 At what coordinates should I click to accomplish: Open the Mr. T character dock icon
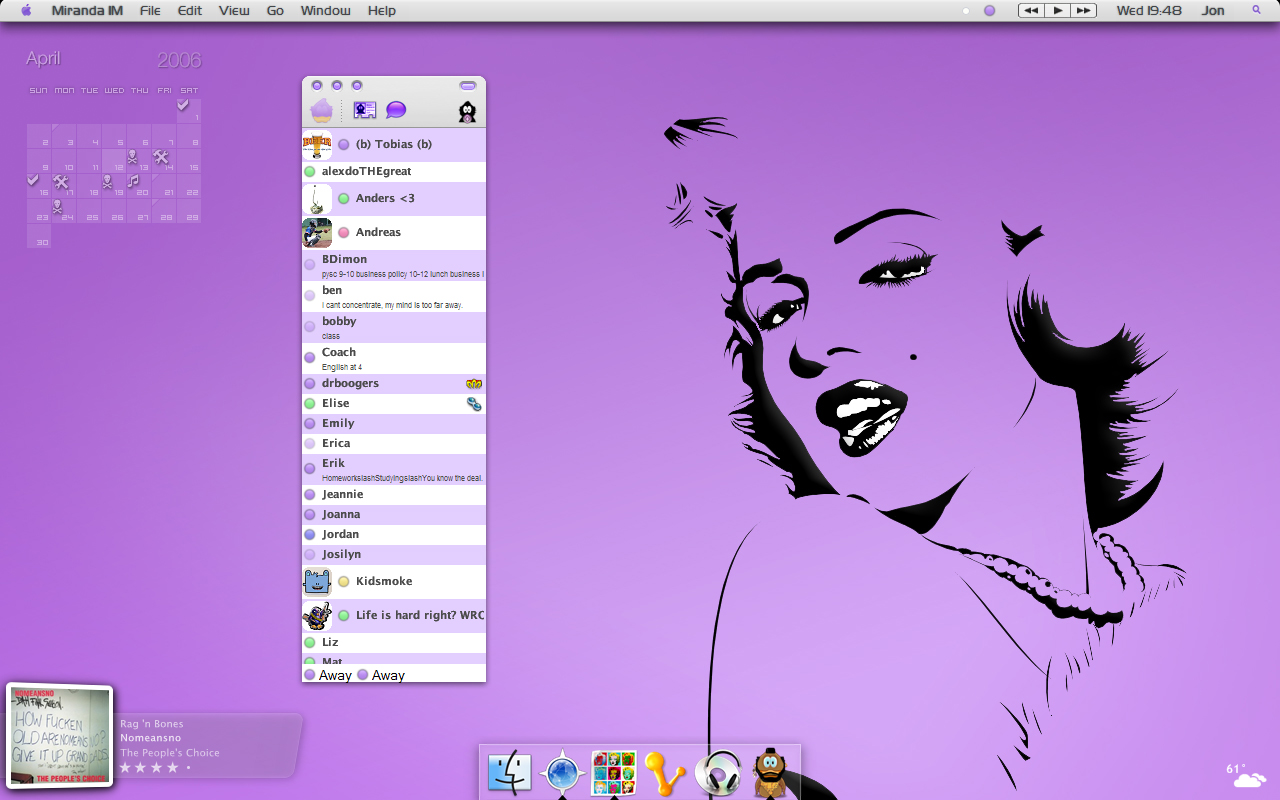point(769,773)
